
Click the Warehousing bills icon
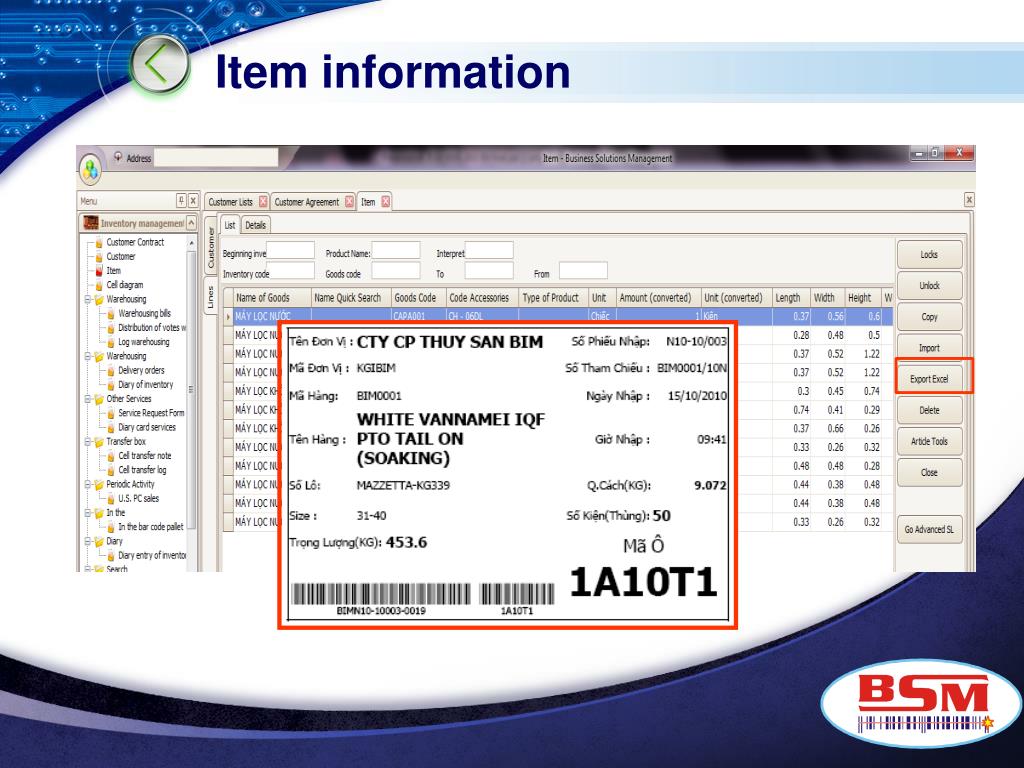[111, 313]
